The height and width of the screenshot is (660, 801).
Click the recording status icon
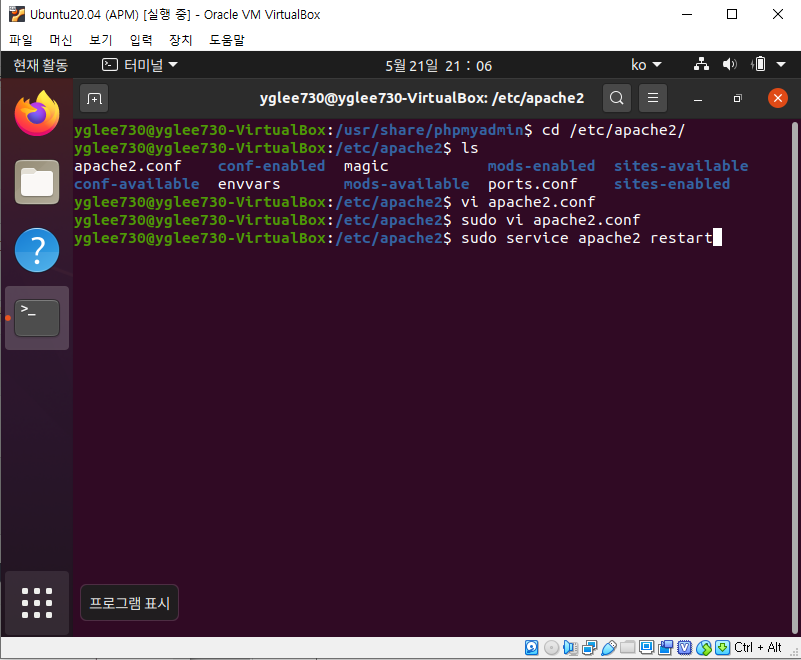(665, 648)
